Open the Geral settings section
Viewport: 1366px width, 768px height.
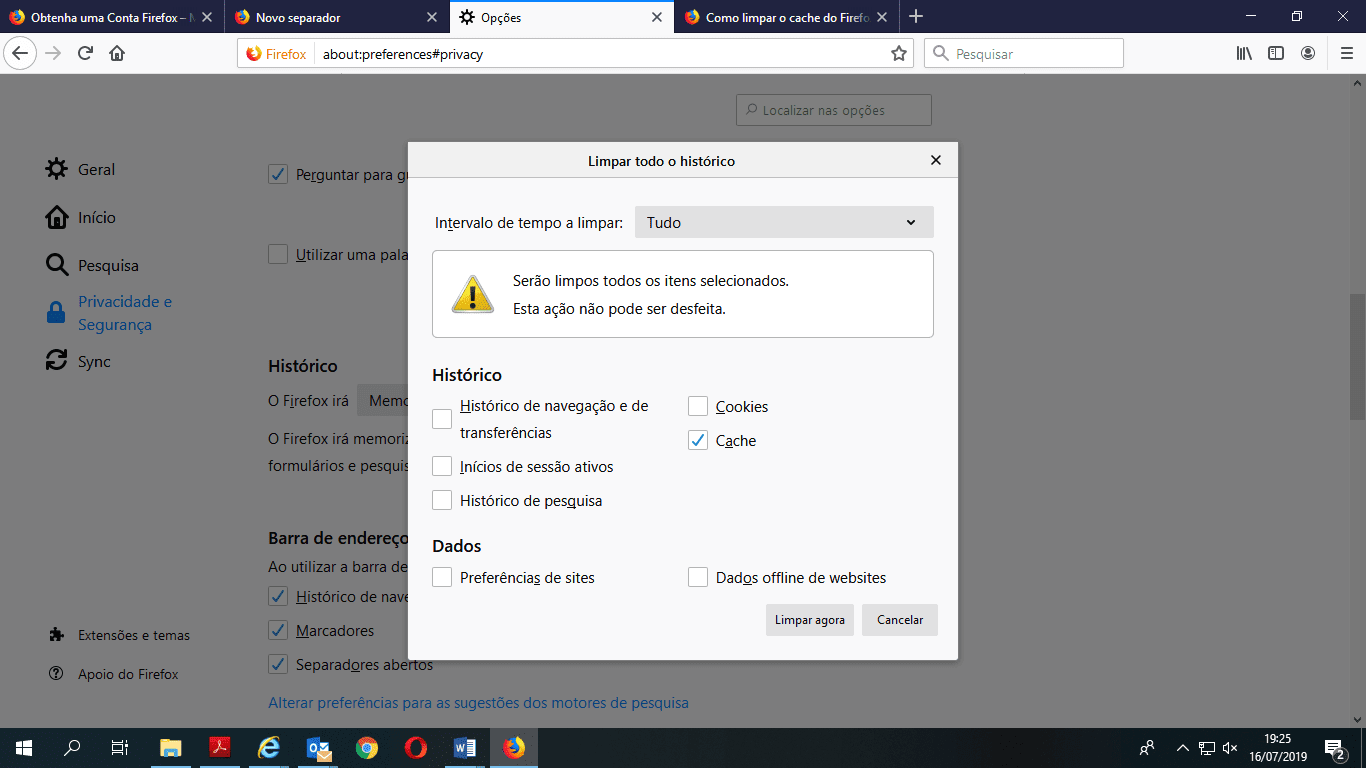[x=97, y=169]
